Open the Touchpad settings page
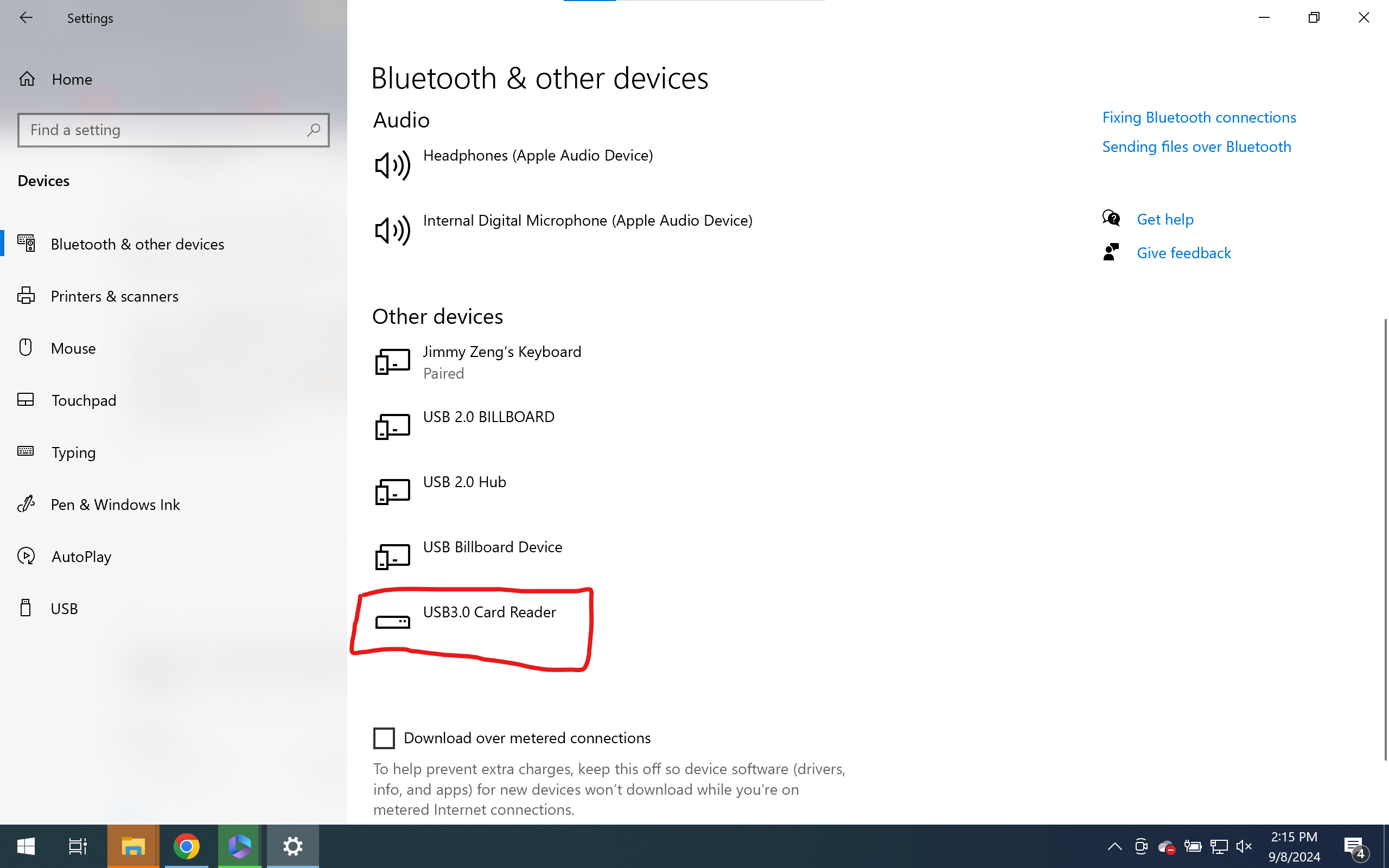Screen dimensions: 1389x868 173,400
